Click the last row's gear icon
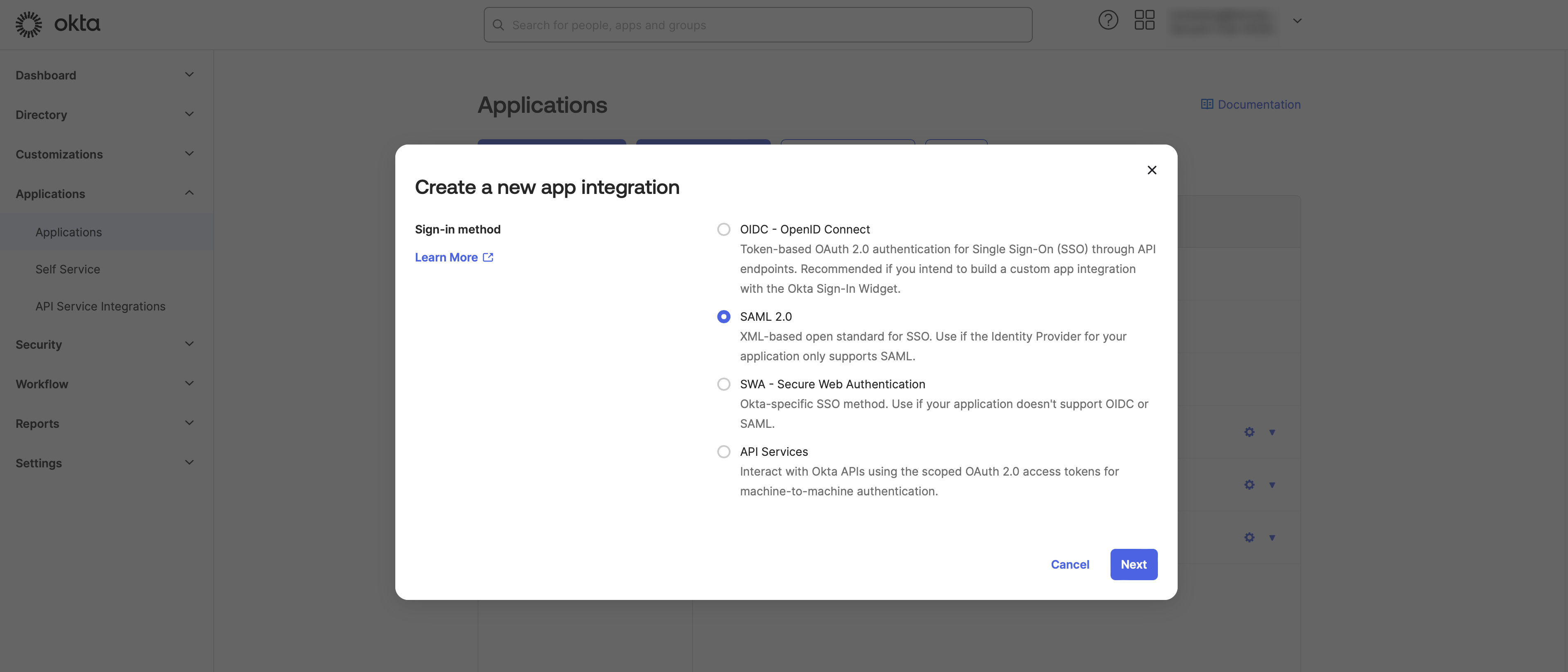1568x672 pixels. (x=1249, y=537)
